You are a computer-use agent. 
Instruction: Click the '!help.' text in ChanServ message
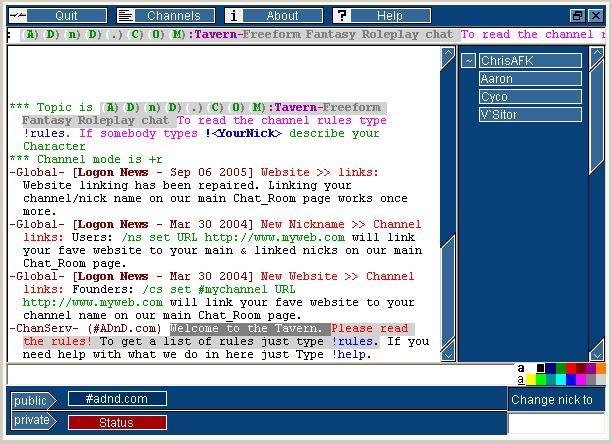[351, 354]
